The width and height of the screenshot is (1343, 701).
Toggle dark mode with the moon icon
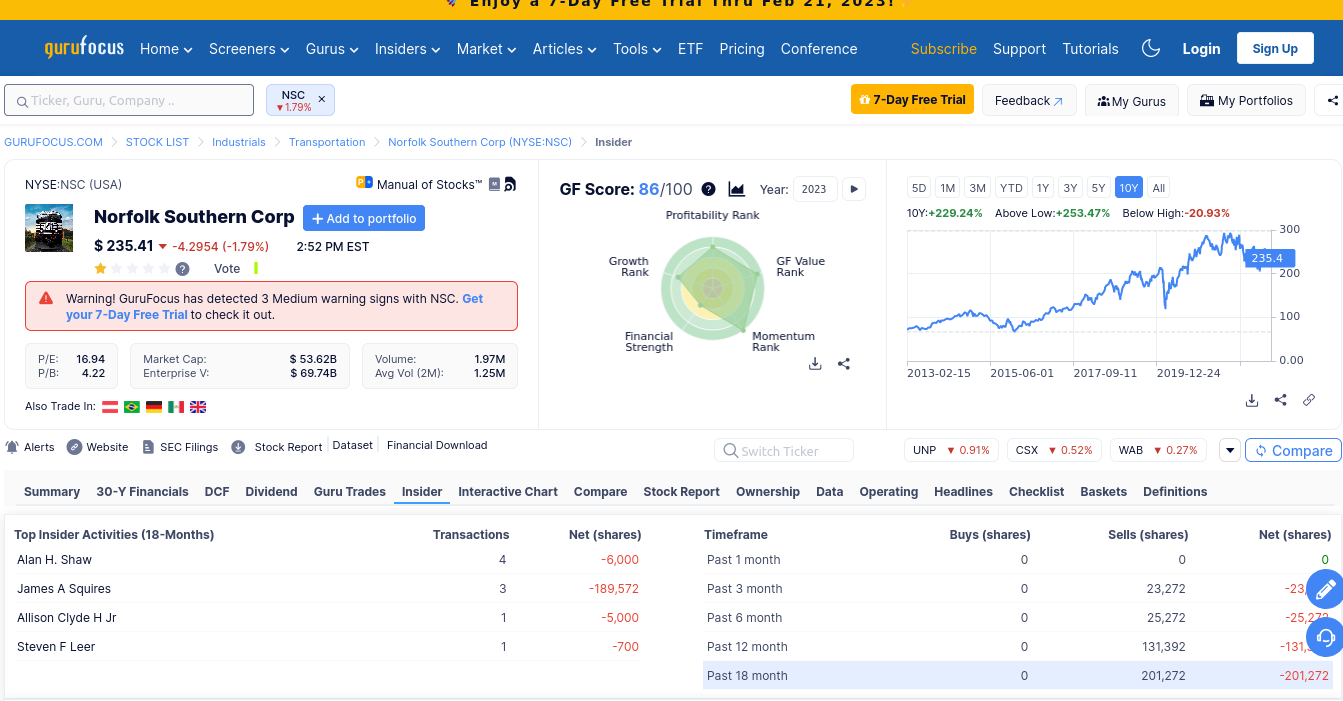pyautogui.click(x=1151, y=48)
